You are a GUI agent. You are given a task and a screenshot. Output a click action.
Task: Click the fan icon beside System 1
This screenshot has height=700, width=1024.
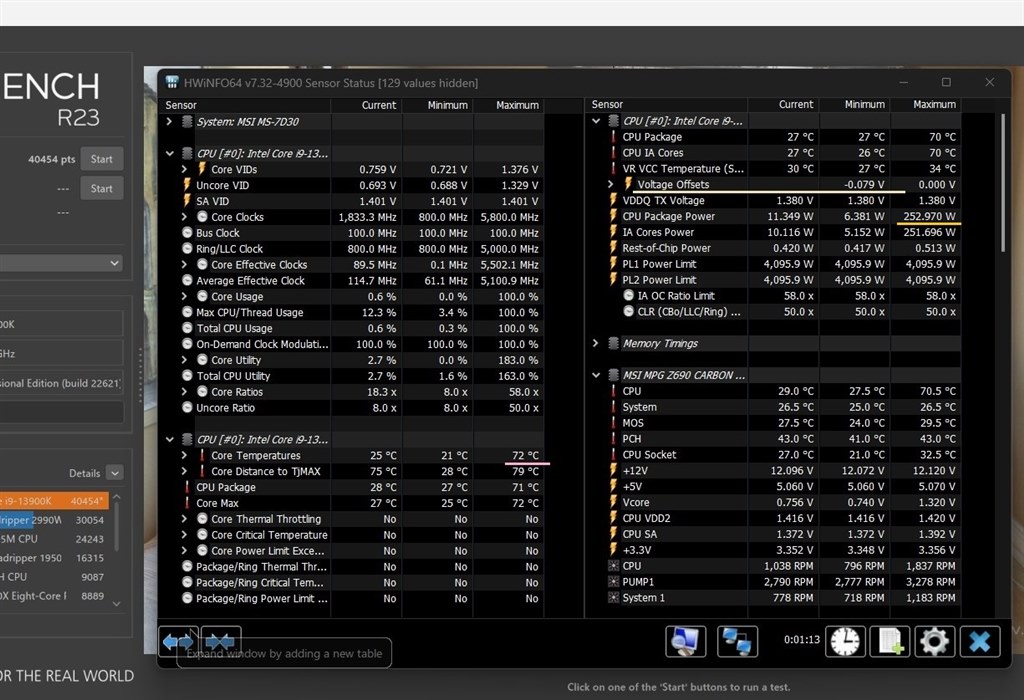613,597
